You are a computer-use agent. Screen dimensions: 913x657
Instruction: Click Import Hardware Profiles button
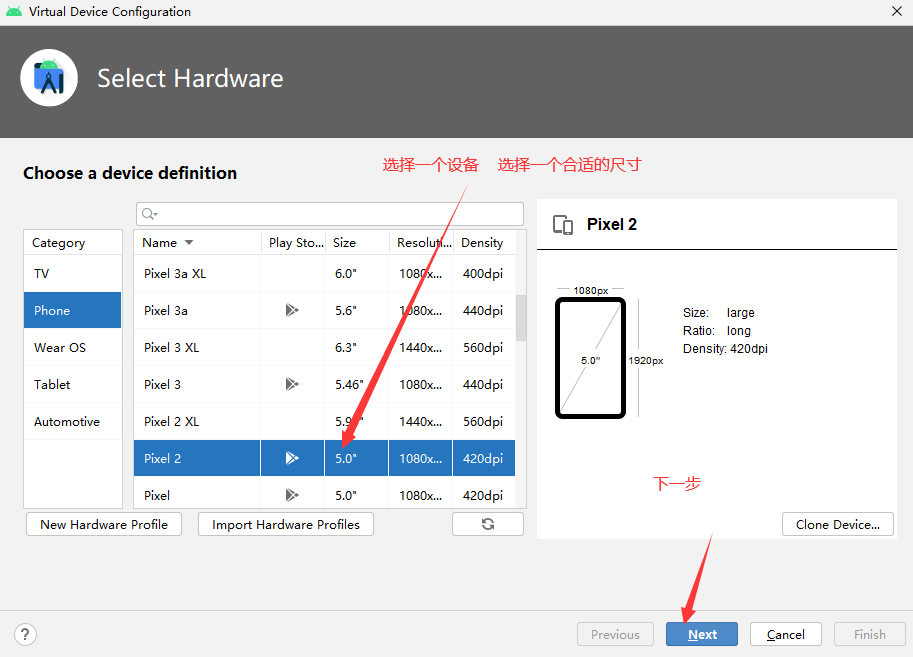click(286, 524)
